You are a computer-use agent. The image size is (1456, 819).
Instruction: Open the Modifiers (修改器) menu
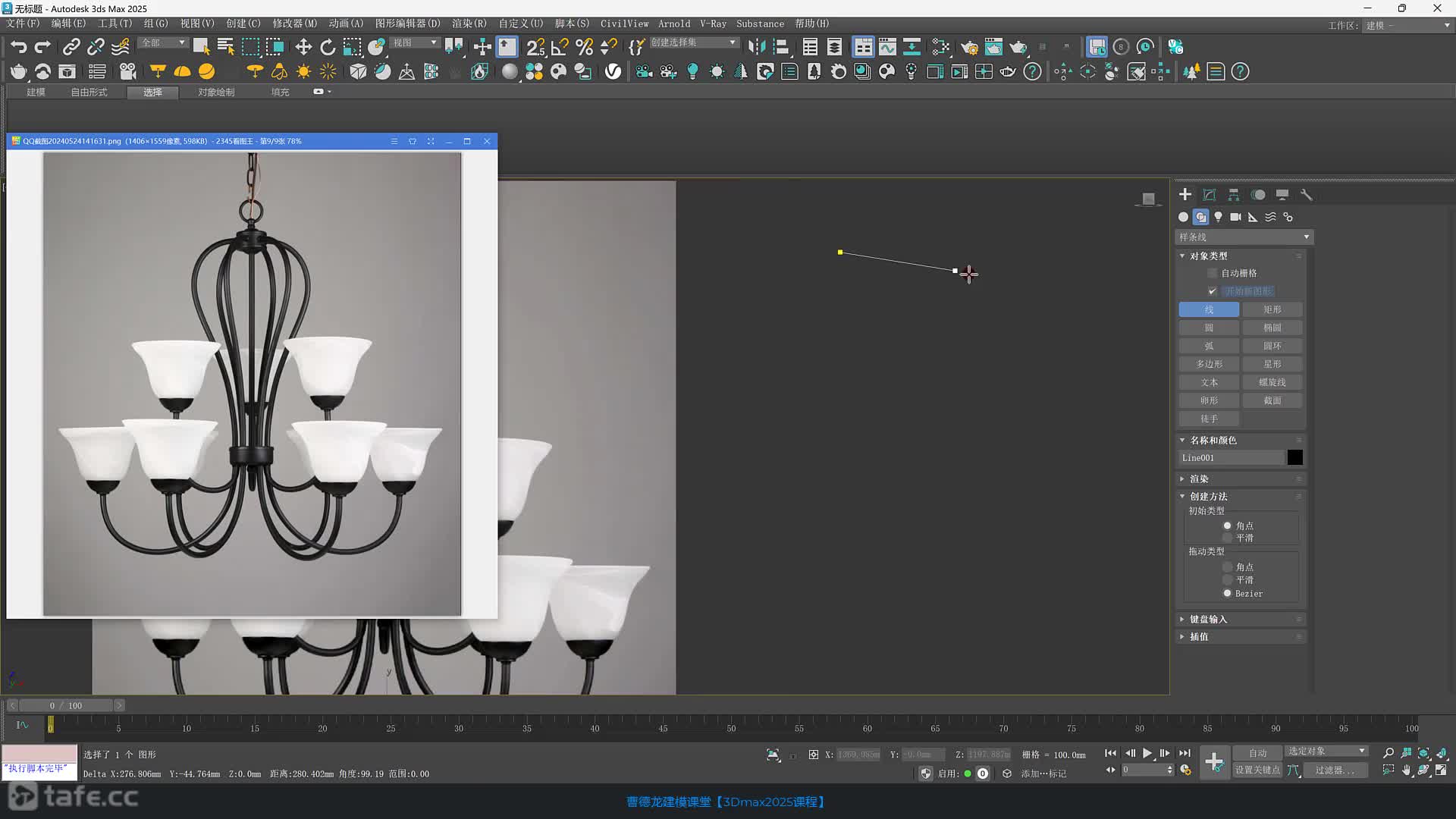pos(295,24)
